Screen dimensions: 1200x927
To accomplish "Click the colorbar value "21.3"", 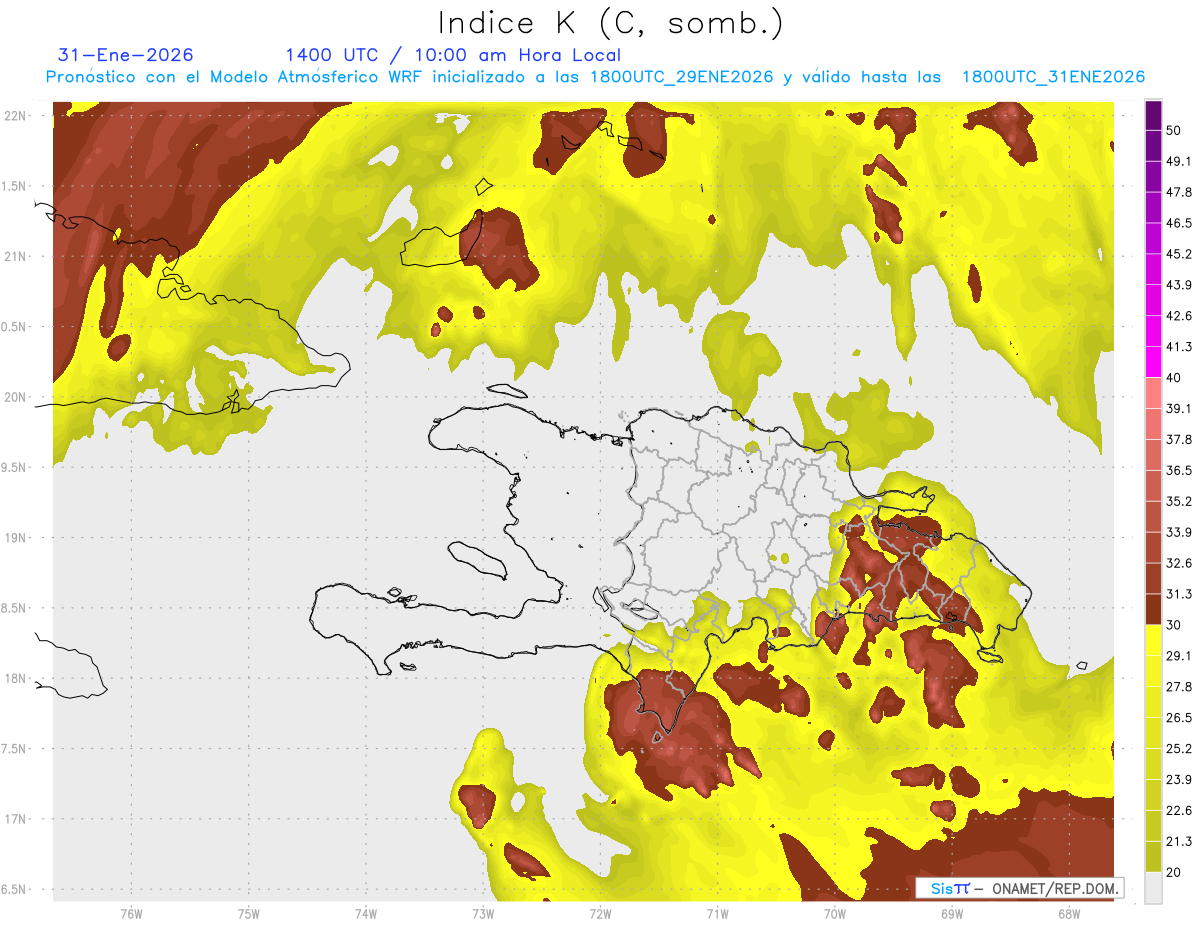I will (1179, 842).
